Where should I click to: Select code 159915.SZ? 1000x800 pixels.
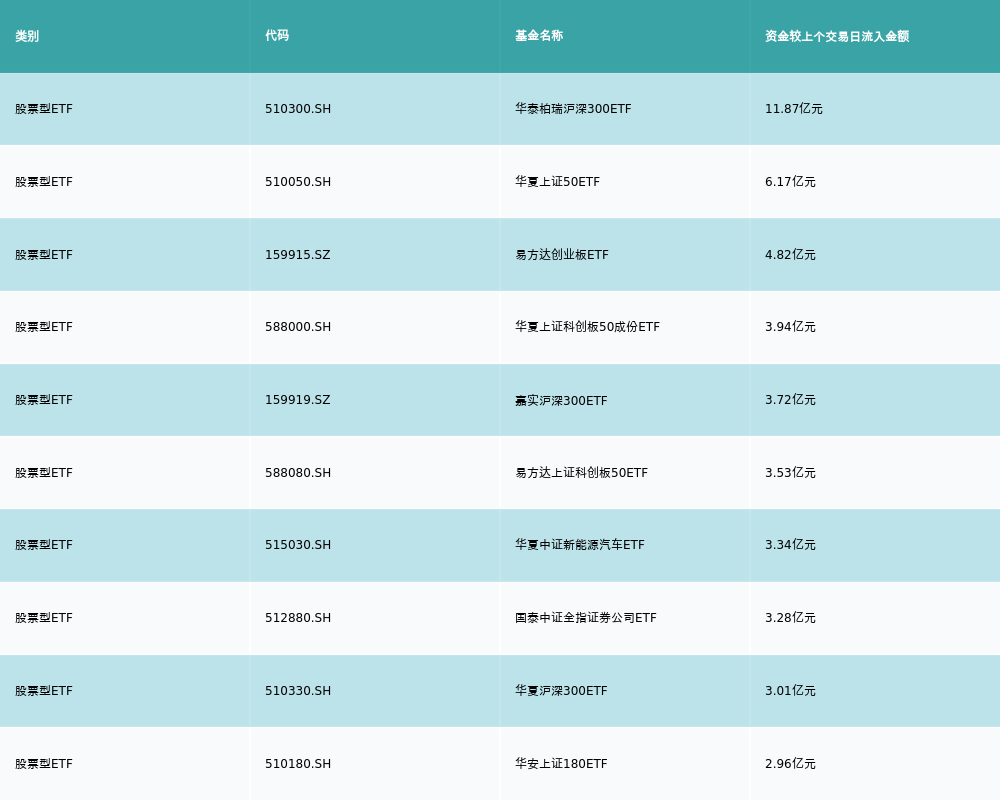[298, 255]
